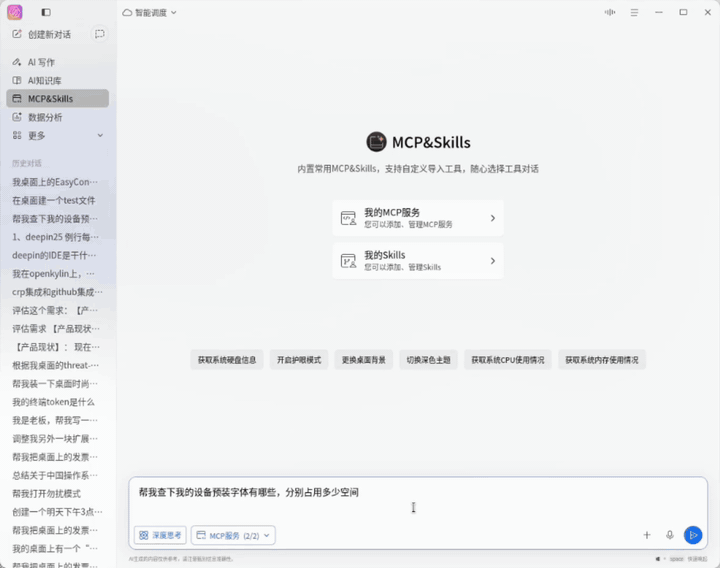Click the chevron on 我的Skills
The width and height of the screenshot is (720, 568).
[x=493, y=261]
